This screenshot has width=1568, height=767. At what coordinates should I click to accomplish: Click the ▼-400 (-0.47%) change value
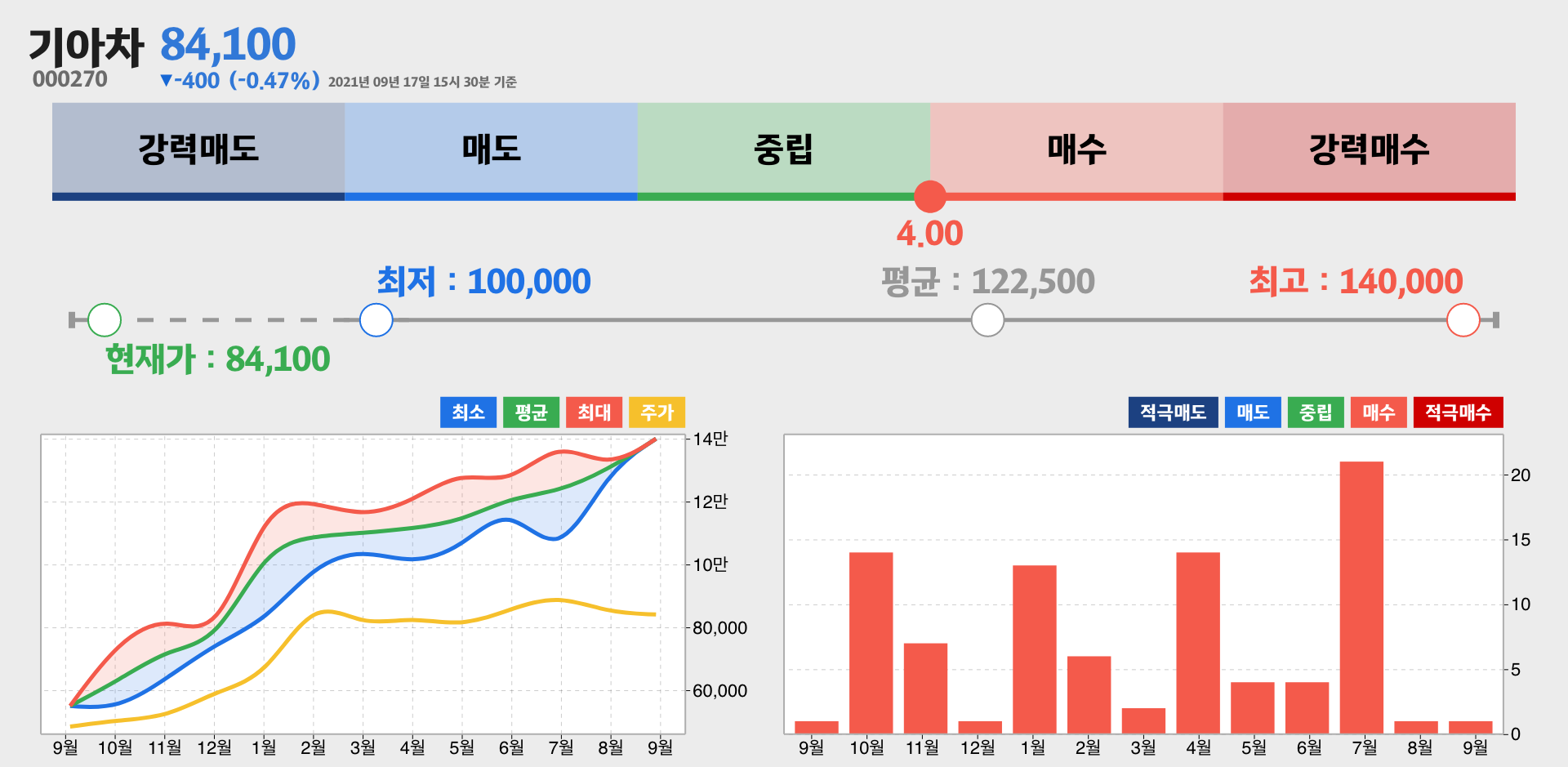click(239, 81)
